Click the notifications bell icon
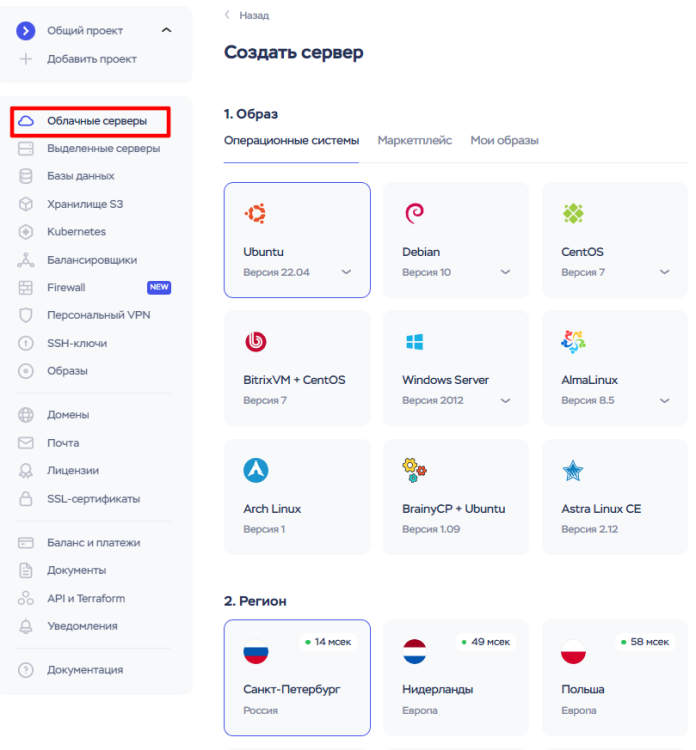 [x=26, y=626]
